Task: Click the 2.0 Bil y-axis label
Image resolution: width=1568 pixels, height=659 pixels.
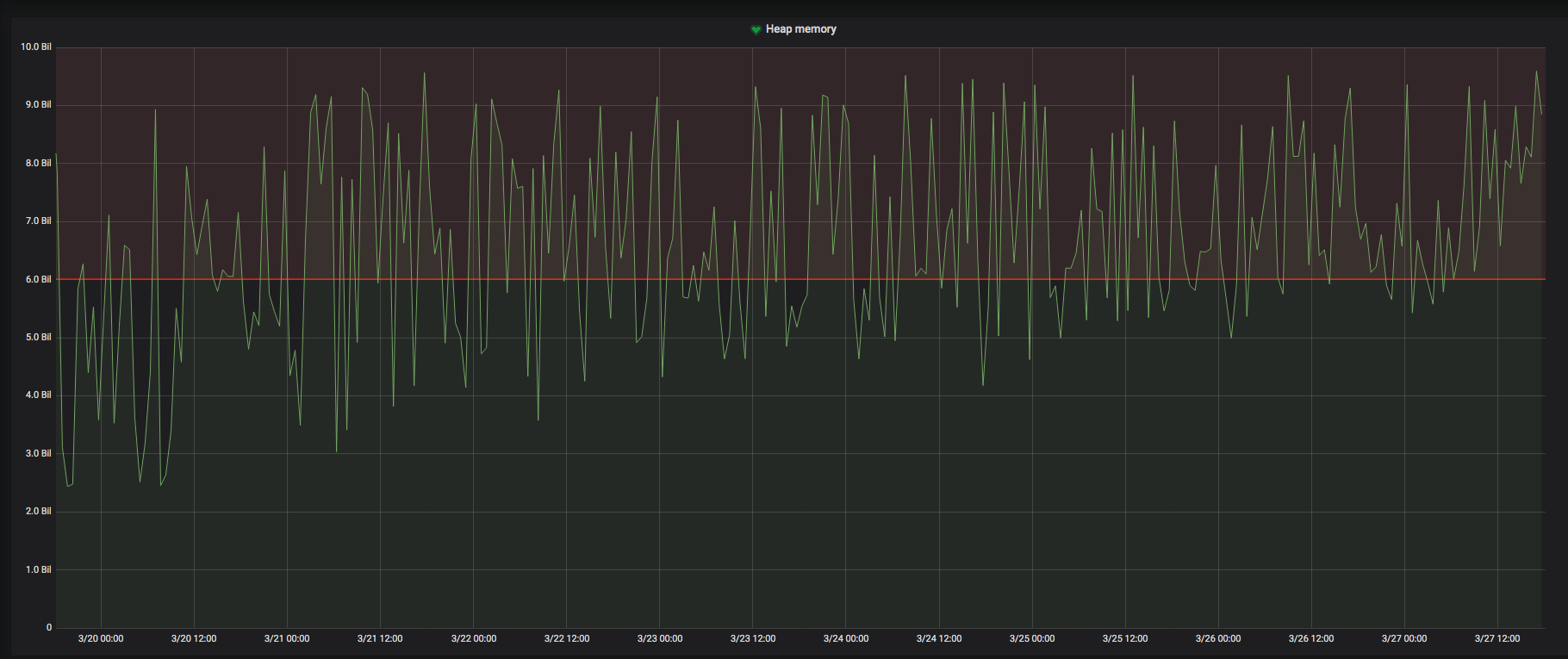Action: pyautogui.click(x=39, y=511)
